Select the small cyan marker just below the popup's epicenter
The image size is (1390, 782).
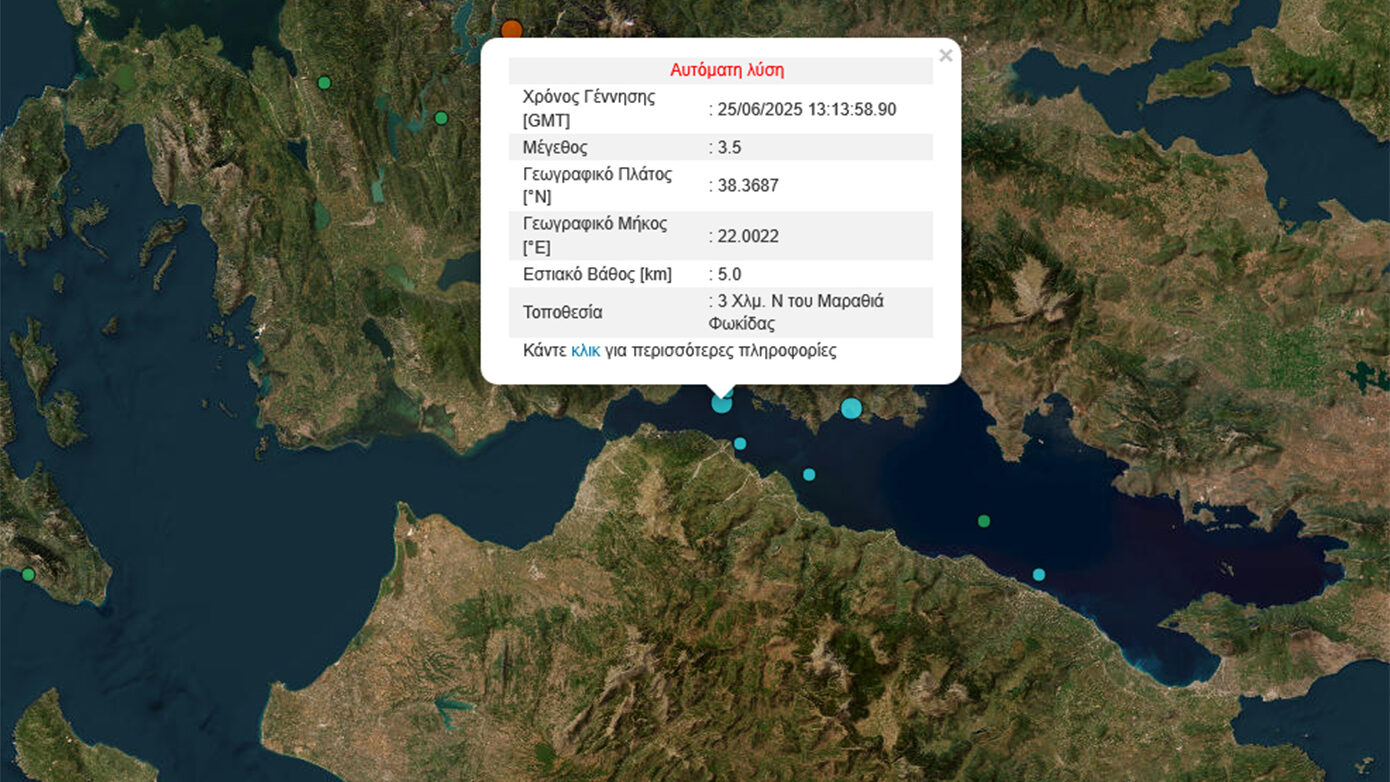coord(740,443)
